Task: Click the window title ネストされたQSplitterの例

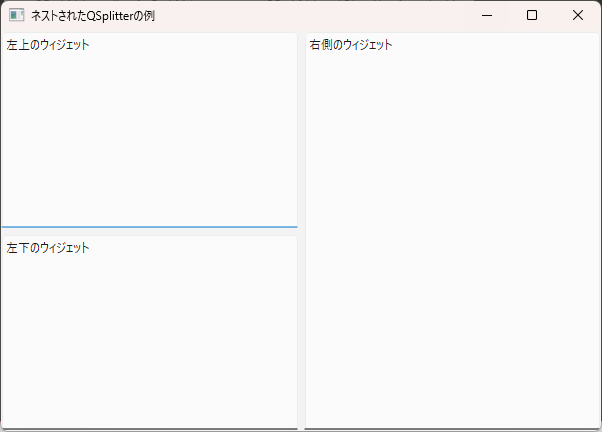Action: [93, 16]
